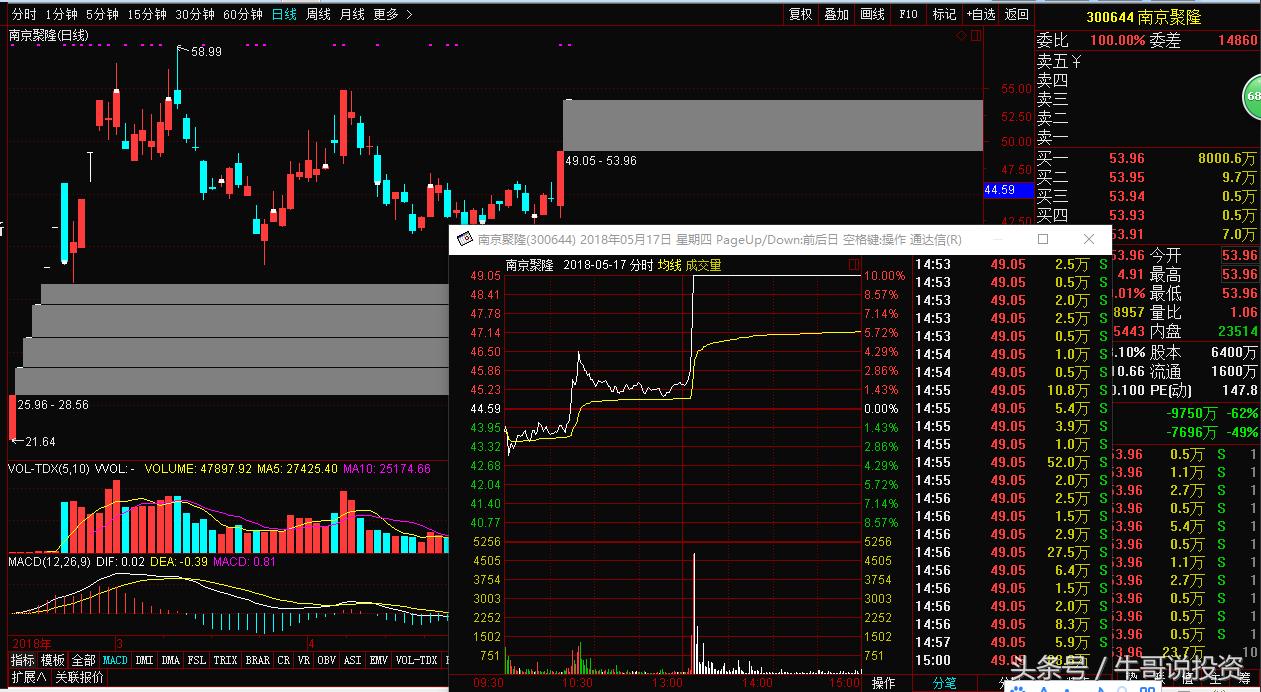Close the 南京聚隆 intraday popup window

(1089, 240)
